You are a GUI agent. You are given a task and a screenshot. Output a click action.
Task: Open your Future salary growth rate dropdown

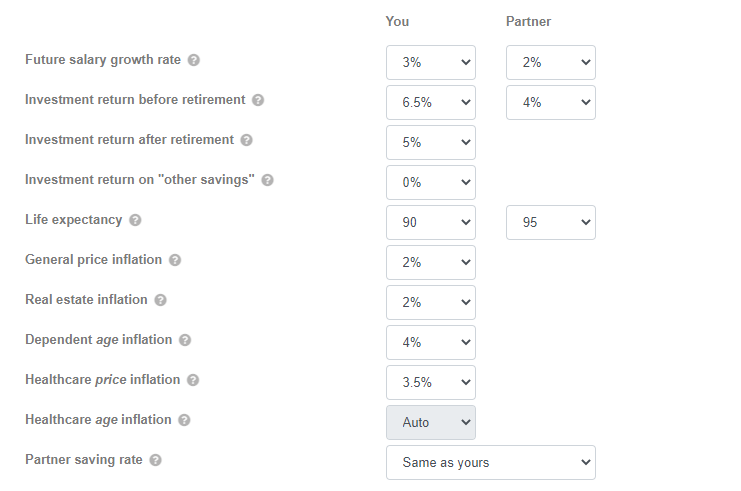(x=431, y=62)
